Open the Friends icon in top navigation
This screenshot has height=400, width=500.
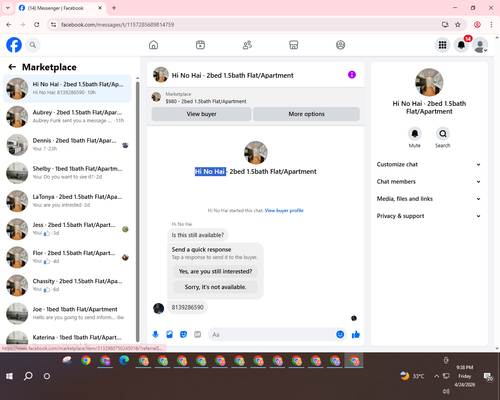(x=247, y=45)
